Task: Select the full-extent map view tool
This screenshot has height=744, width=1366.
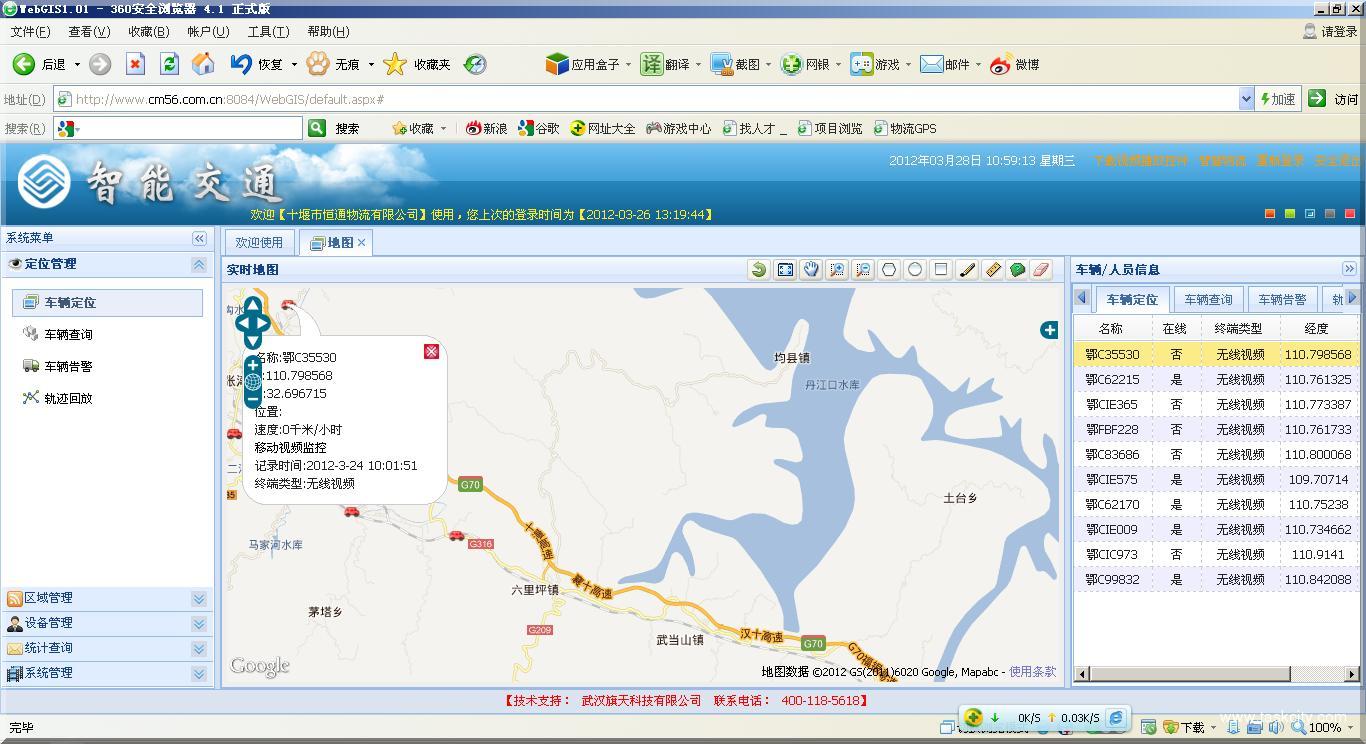Action: (x=785, y=270)
